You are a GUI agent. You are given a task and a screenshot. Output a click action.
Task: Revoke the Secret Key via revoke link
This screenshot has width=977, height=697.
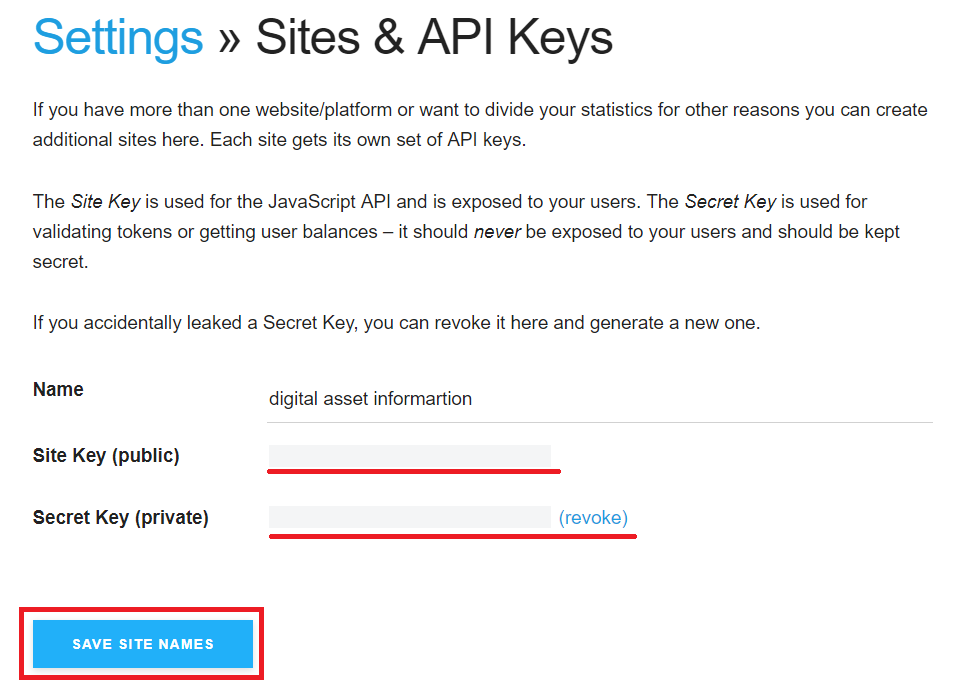click(593, 517)
